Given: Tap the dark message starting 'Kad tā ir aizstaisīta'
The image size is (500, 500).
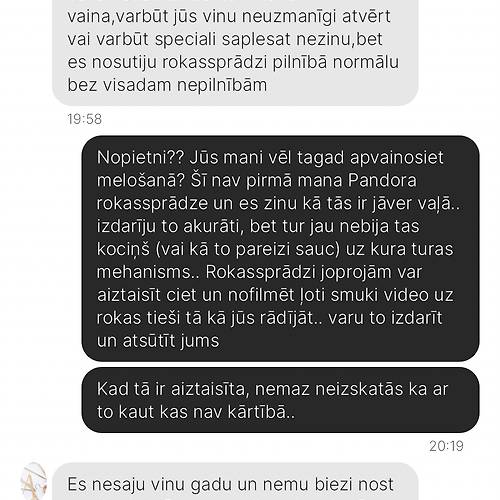Looking at the screenshot, I should click(280, 400).
